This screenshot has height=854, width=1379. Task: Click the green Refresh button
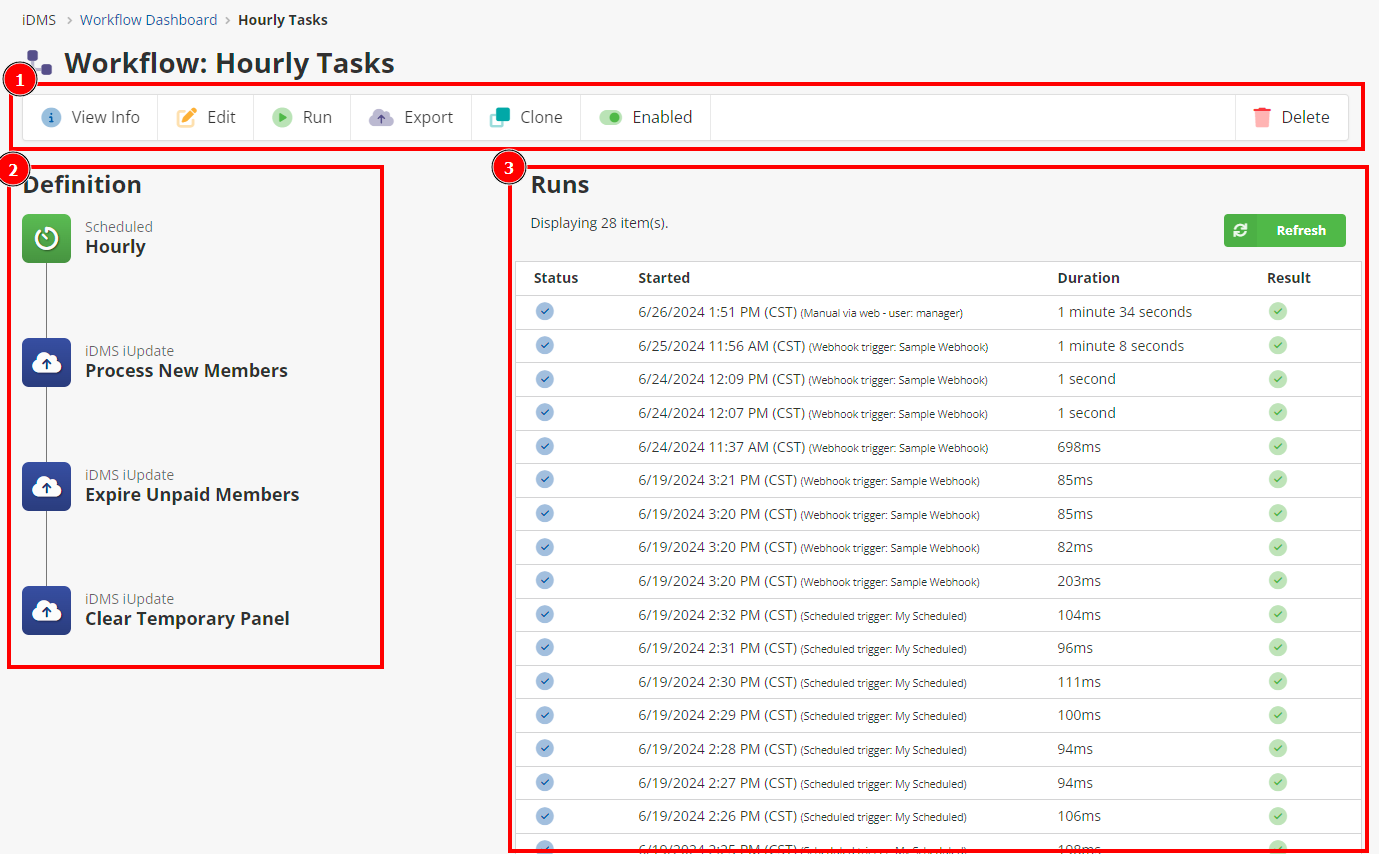click(1284, 230)
